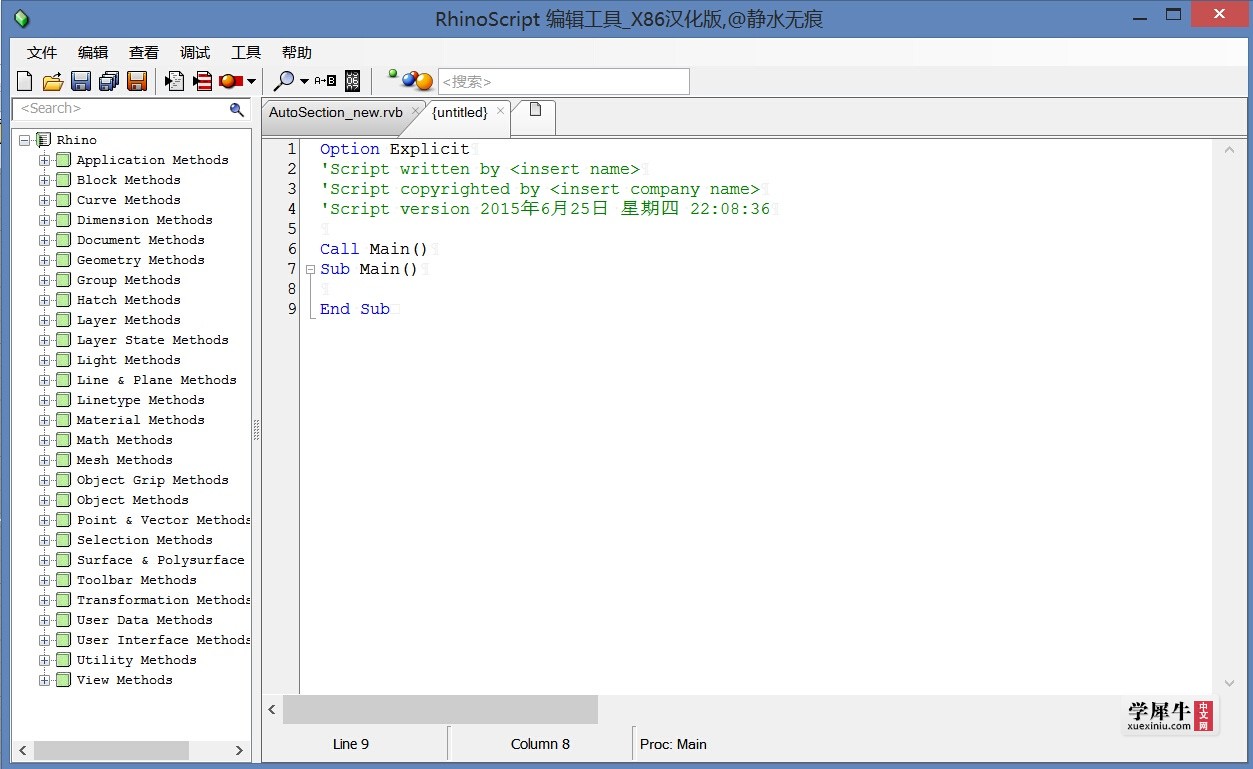Click the magnifying glass Find icon
The width and height of the screenshot is (1253, 769).
tap(285, 81)
